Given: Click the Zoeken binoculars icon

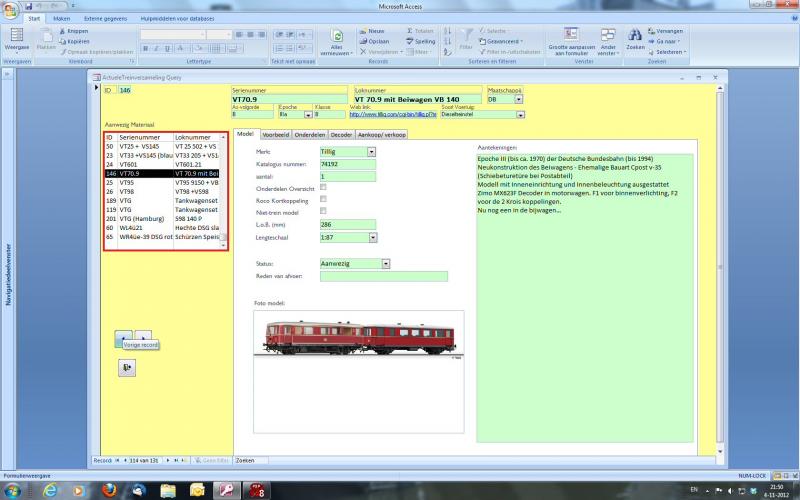Looking at the screenshot, I should pos(635,35).
